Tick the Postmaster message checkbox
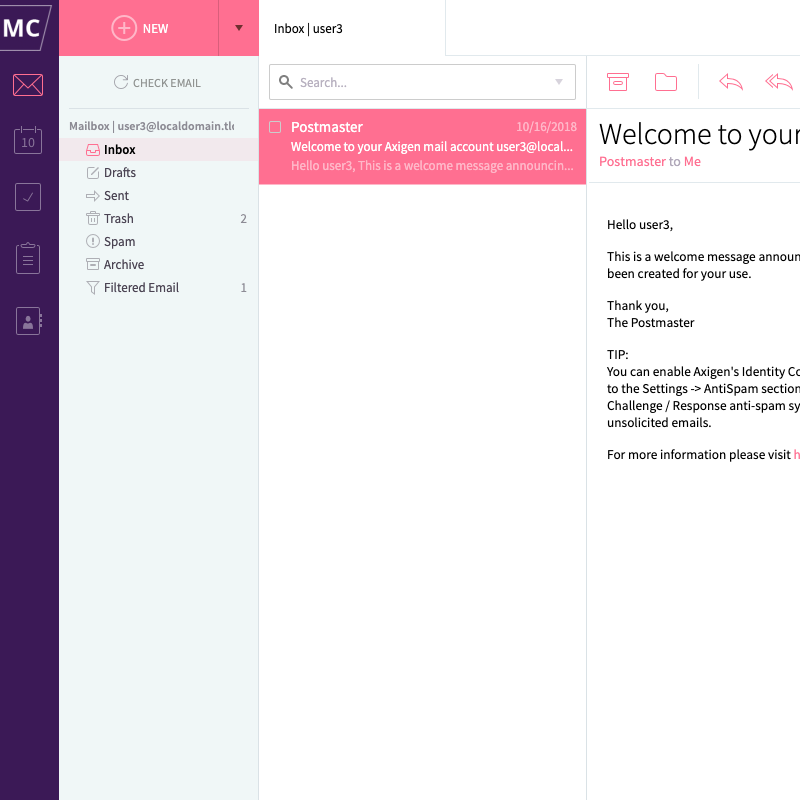 (275, 127)
